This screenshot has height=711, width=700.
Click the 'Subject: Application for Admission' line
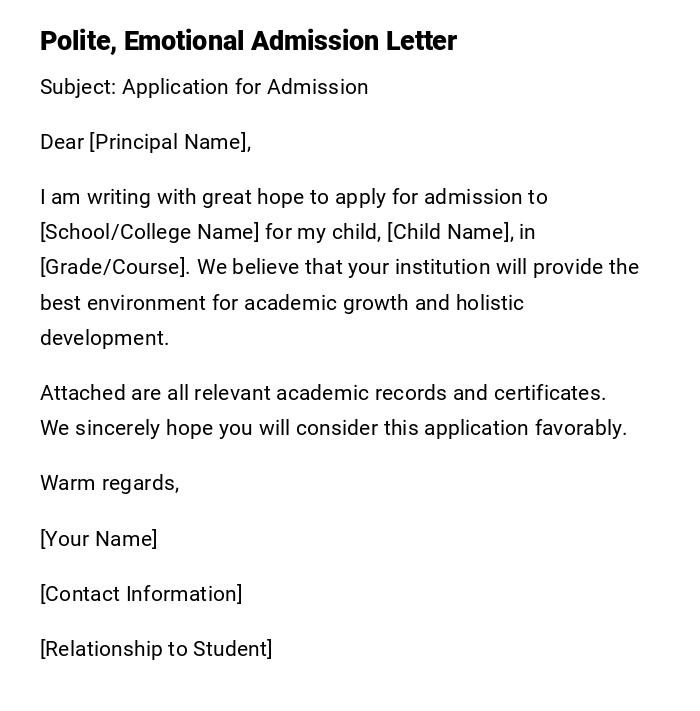(x=204, y=87)
